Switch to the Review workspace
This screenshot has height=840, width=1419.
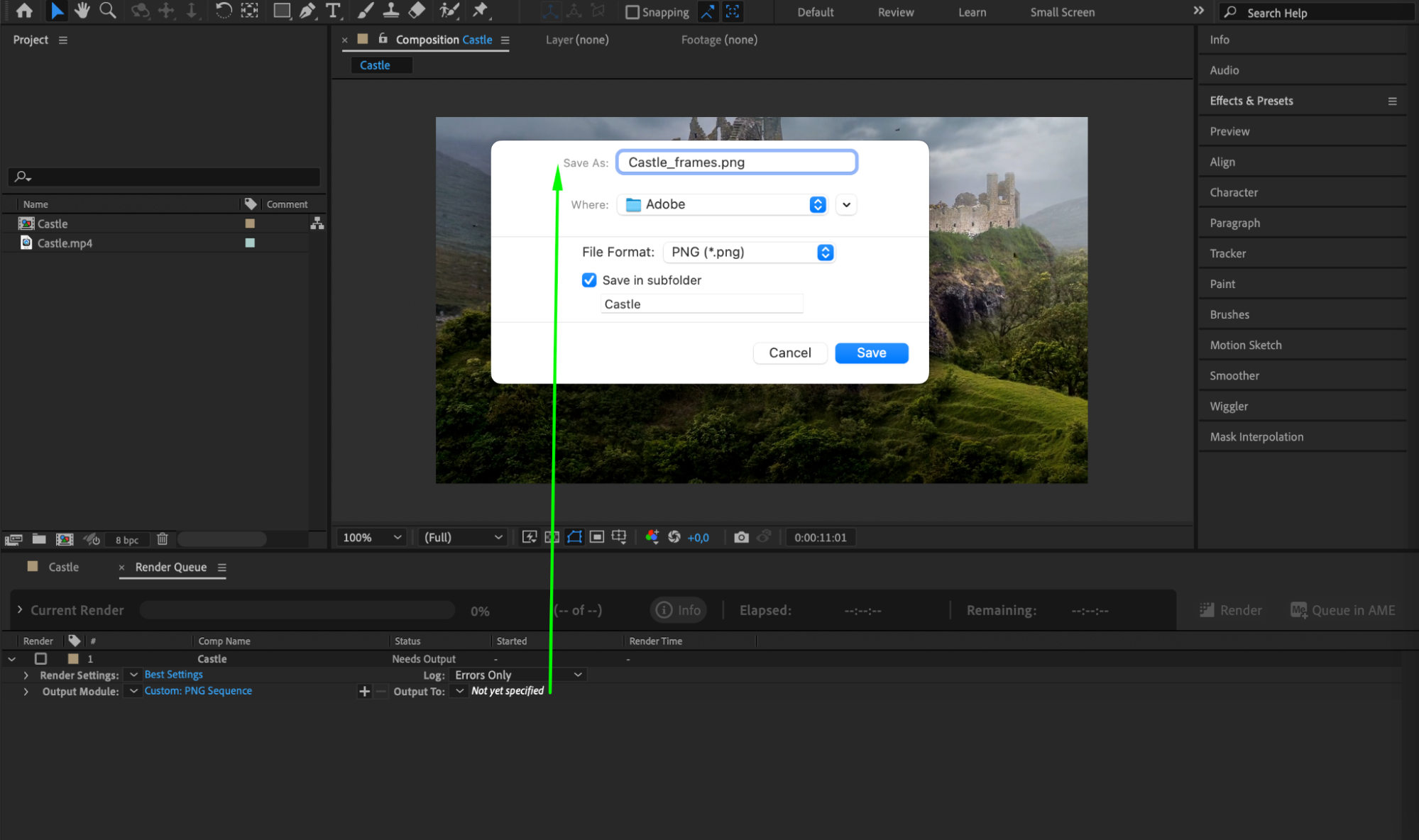[895, 12]
